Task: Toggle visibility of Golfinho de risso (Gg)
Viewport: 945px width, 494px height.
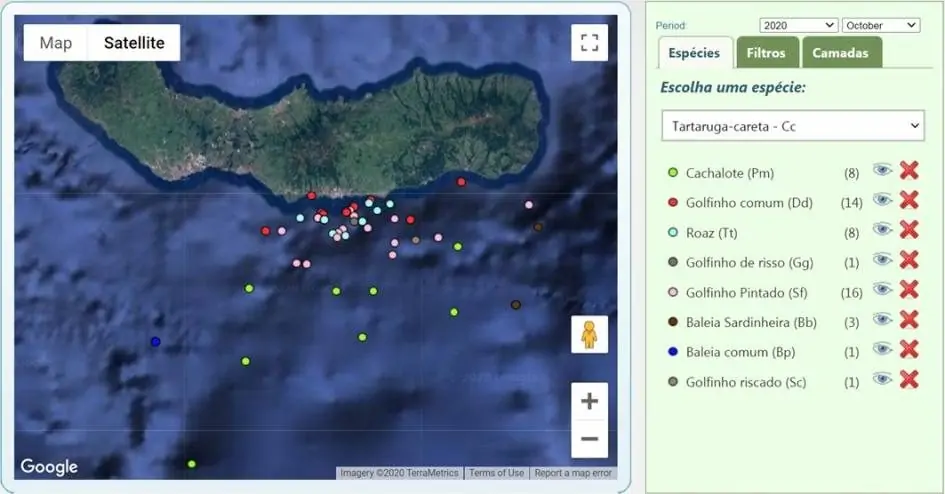Action: point(881,260)
